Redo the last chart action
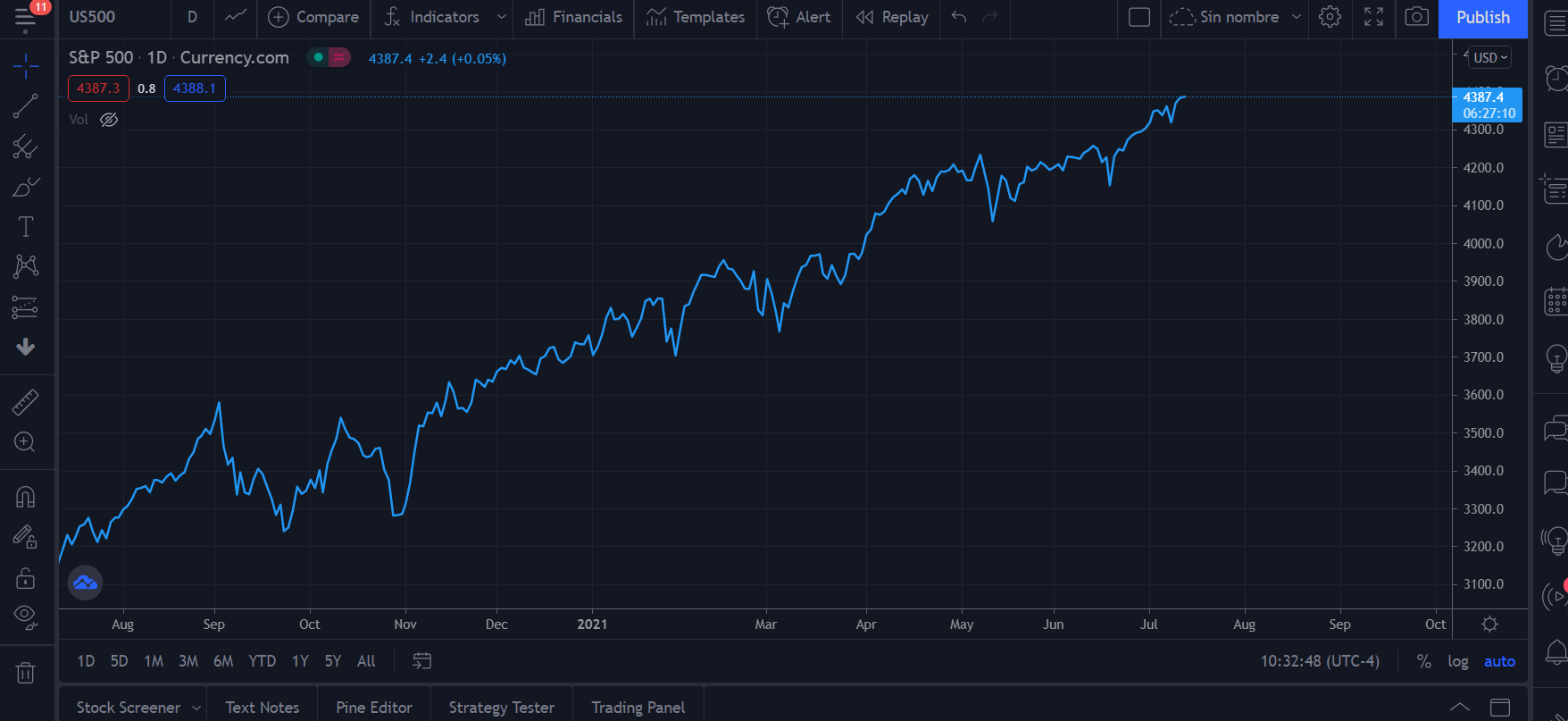 pos(990,17)
